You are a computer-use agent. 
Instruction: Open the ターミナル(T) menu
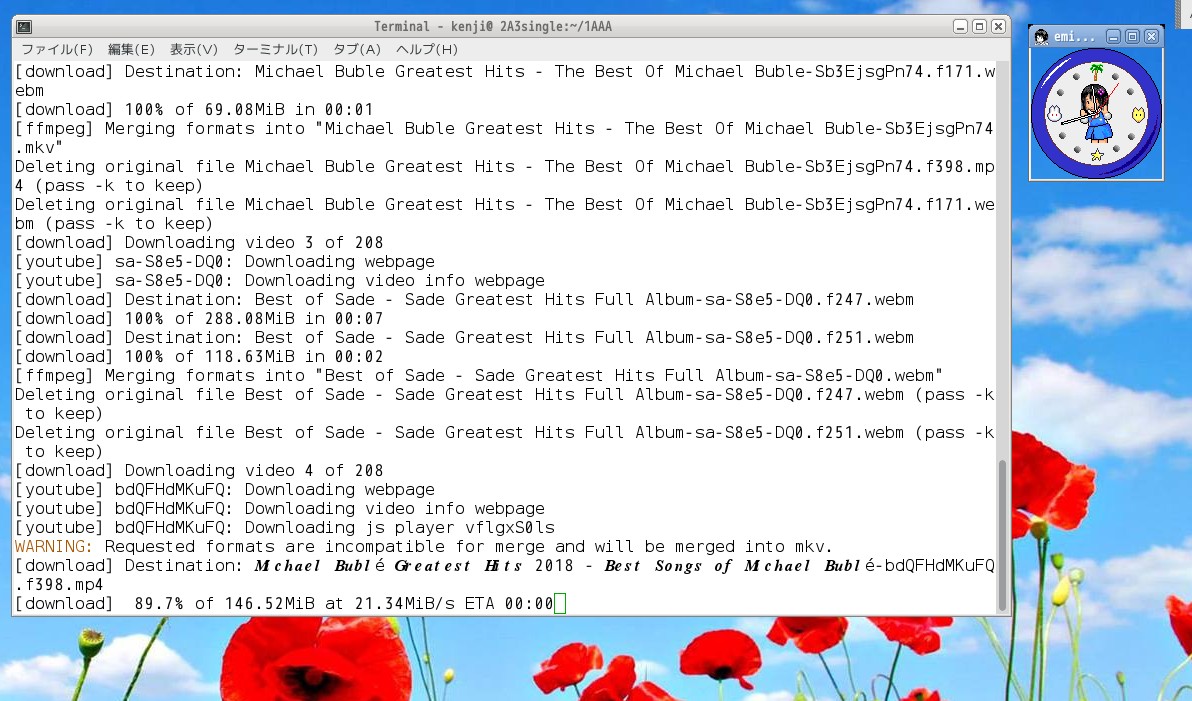(x=275, y=49)
